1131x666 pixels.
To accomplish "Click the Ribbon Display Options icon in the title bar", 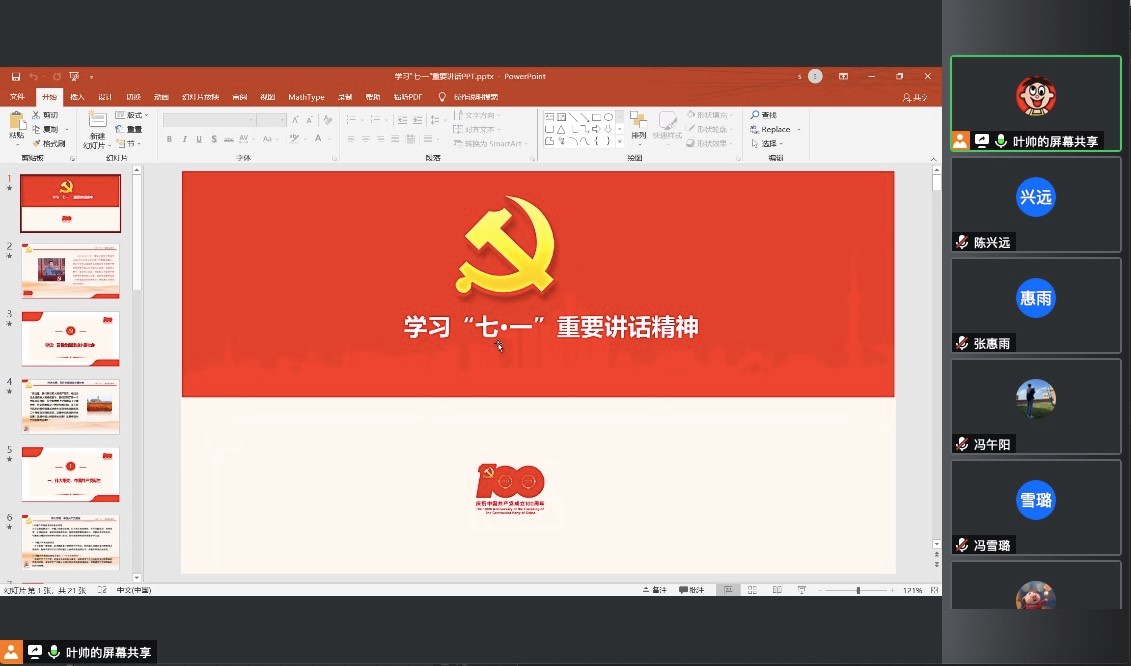I will click(843, 76).
